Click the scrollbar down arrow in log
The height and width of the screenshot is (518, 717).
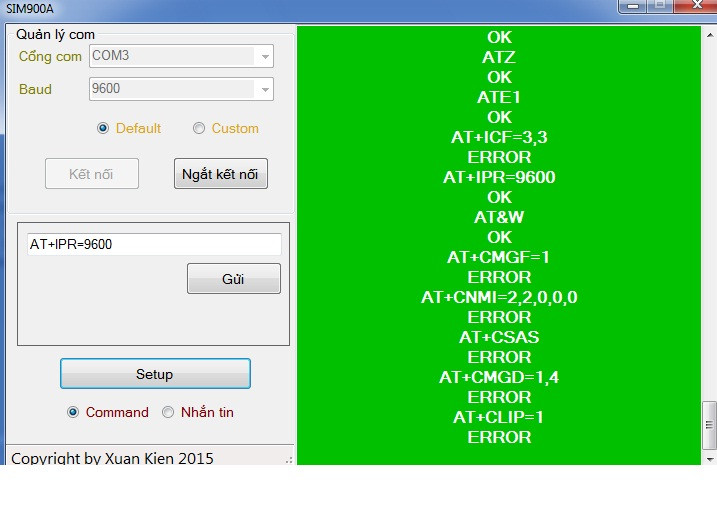[x=710, y=459]
